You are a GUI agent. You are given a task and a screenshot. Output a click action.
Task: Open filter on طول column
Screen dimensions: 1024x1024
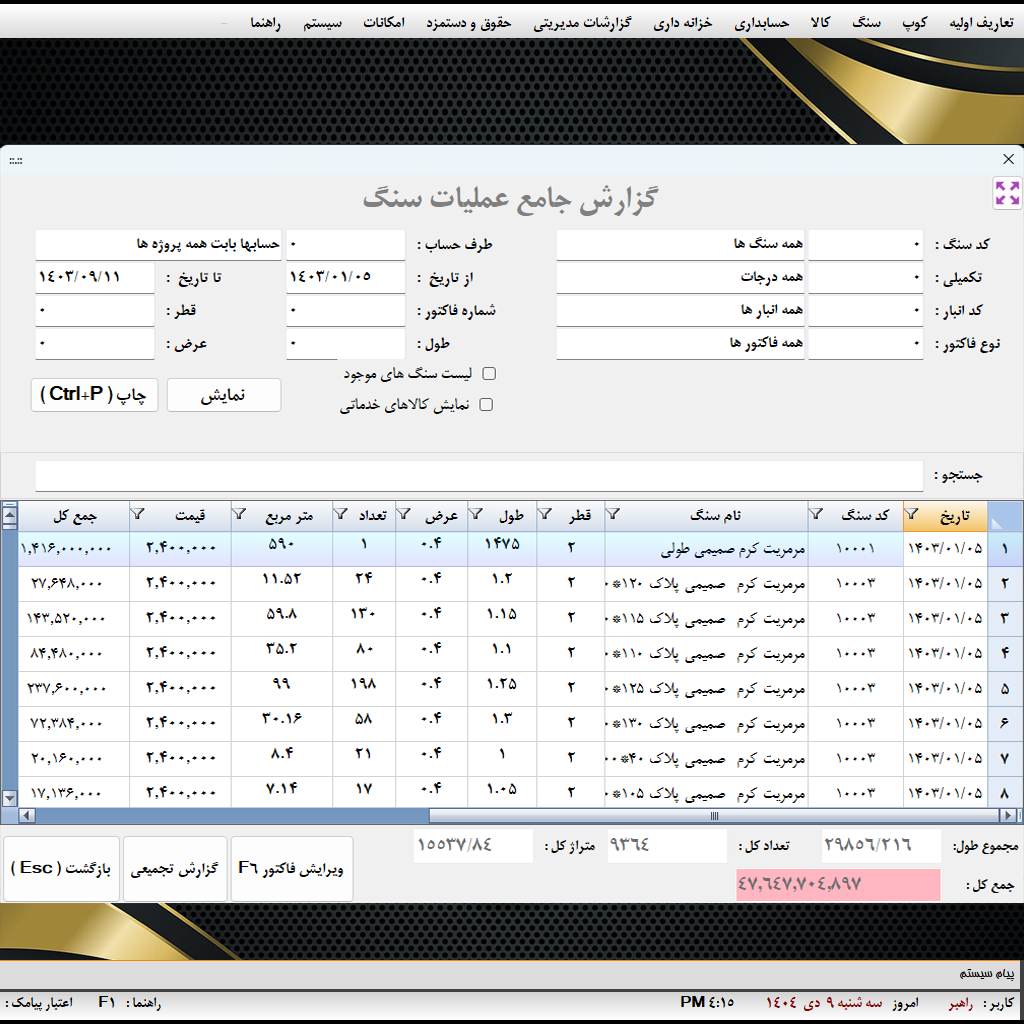[x=477, y=515]
